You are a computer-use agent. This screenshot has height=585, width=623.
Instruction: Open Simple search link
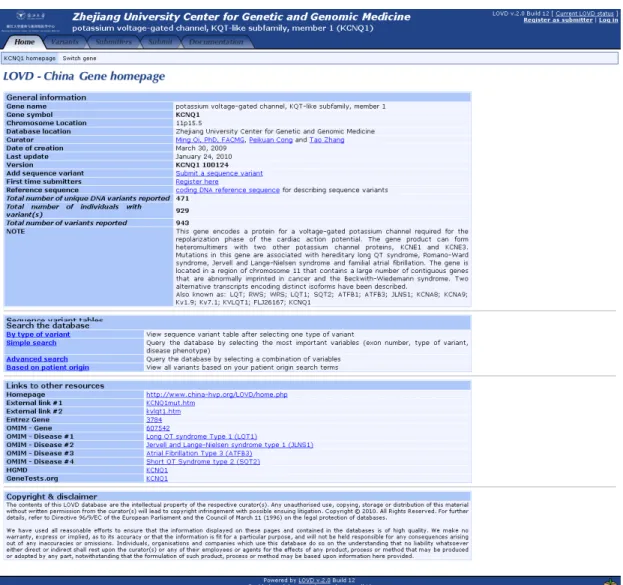coord(31,343)
